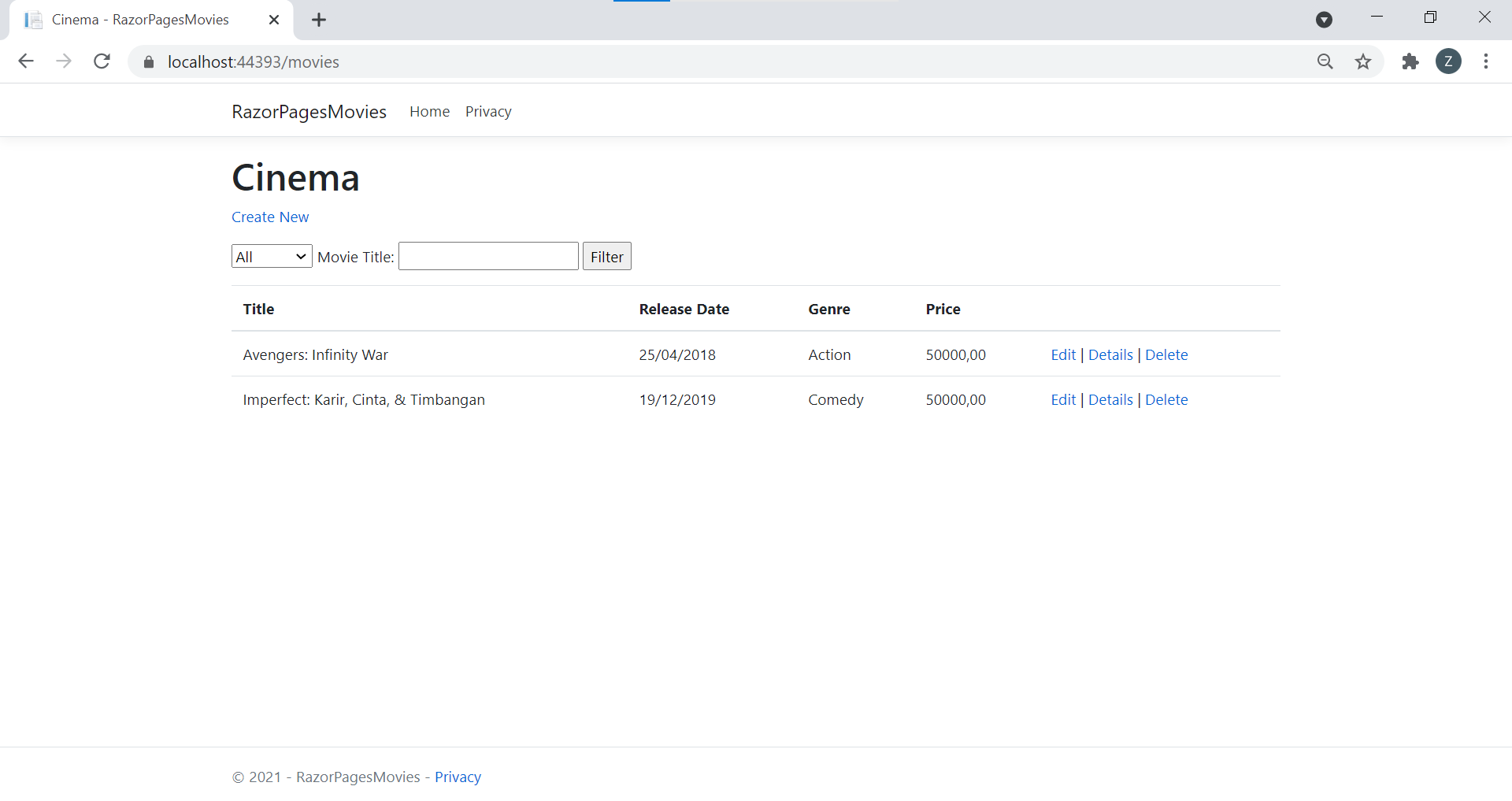Click the browser forward arrow

point(64,61)
